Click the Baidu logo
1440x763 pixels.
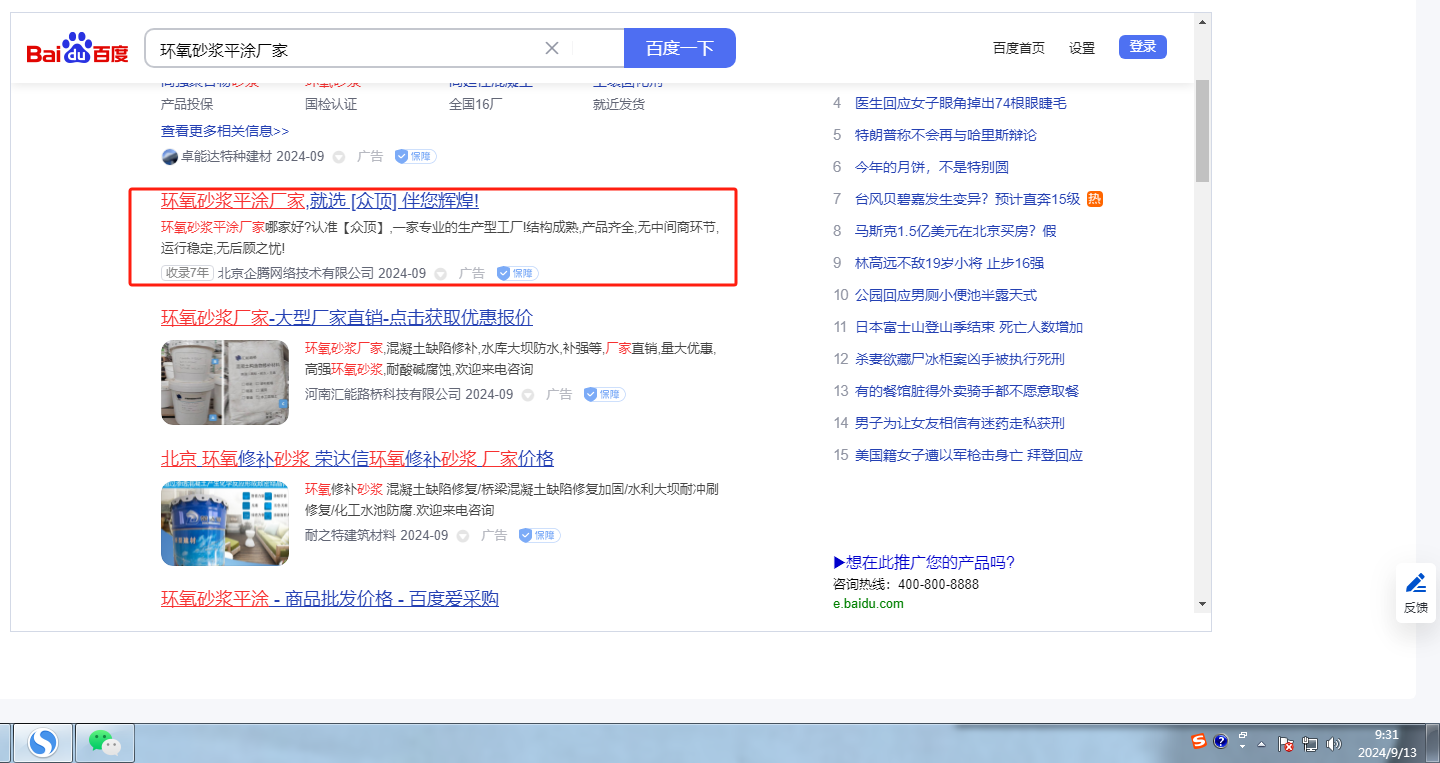pyautogui.click(x=77, y=49)
